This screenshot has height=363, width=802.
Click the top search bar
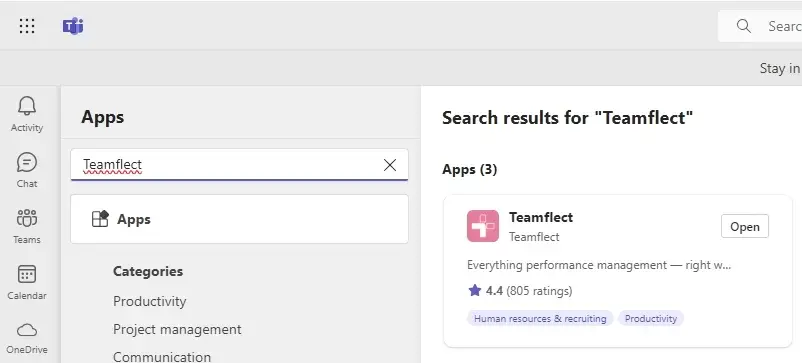(x=760, y=26)
